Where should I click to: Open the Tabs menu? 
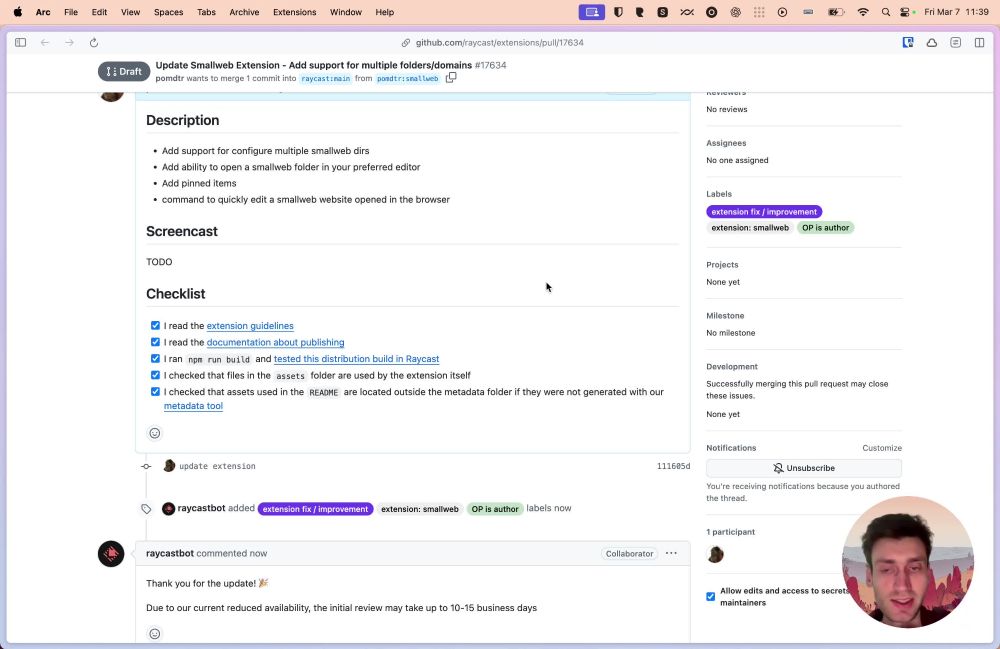pyautogui.click(x=206, y=12)
